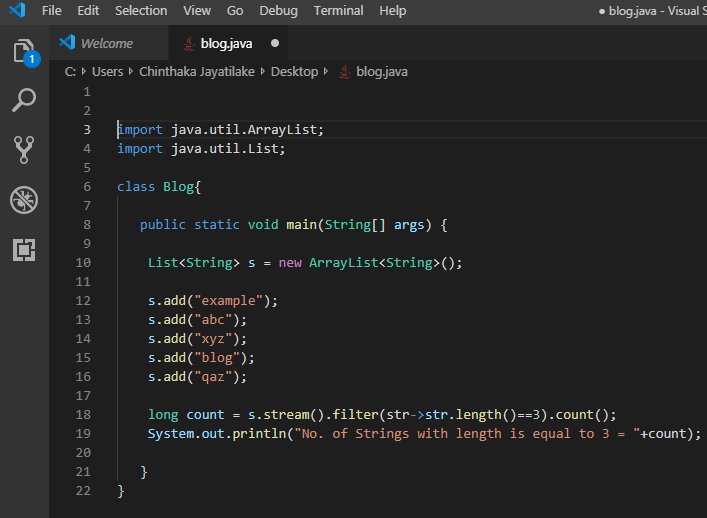The width and height of the screenshot is (707, 518).
Task: Click 'class Blog{' declaration
Action: [159, 187]
